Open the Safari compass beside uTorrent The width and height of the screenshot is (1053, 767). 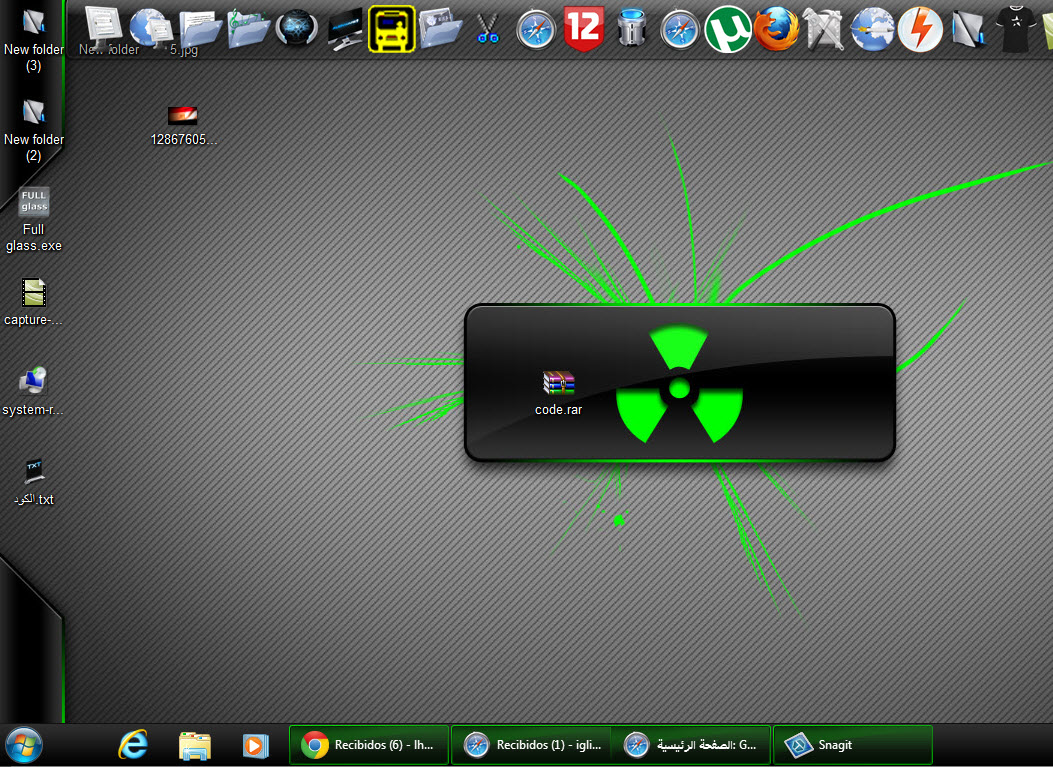pyautogui.click(x=680, y=30)
